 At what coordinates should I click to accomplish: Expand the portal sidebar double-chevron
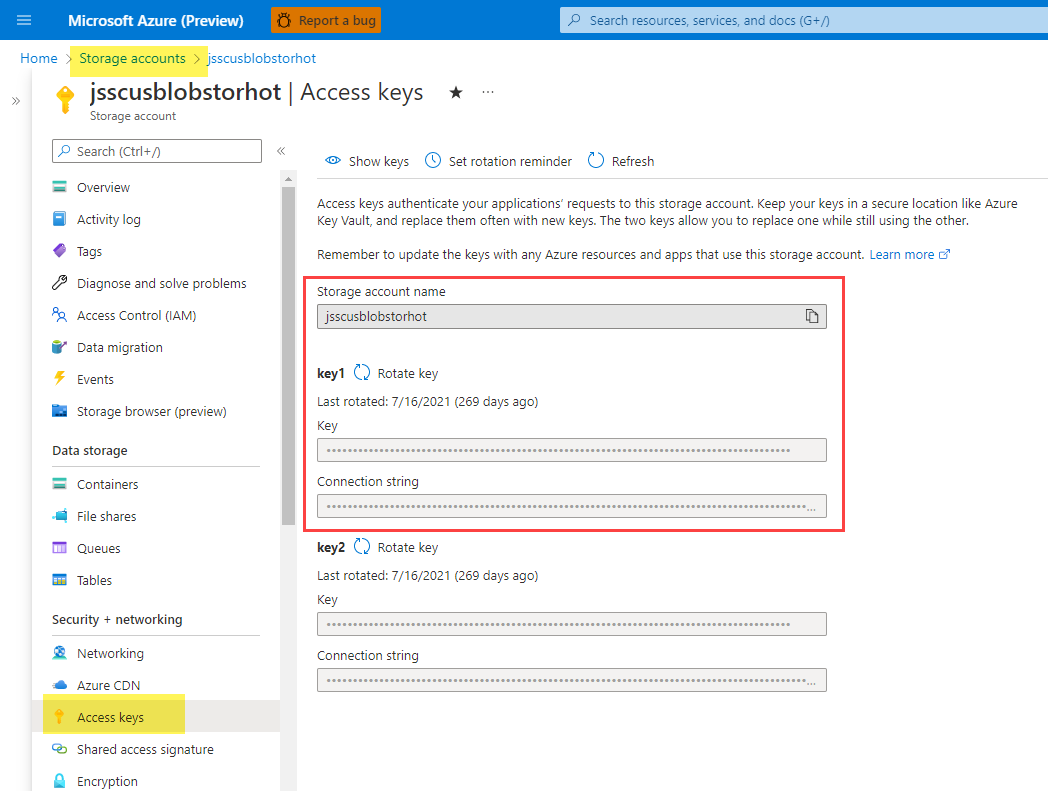tap(16, 101)
